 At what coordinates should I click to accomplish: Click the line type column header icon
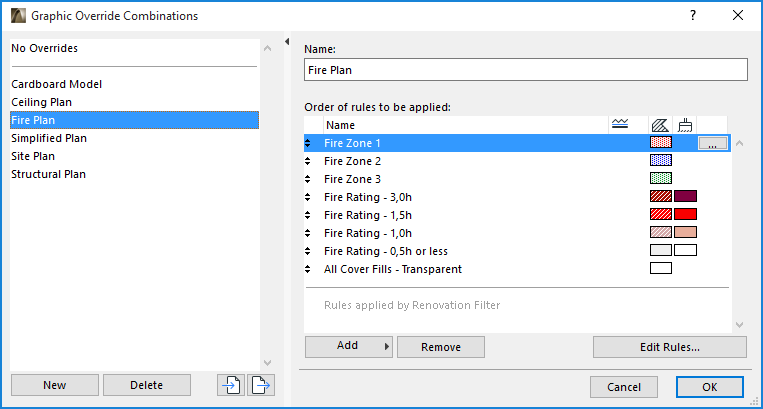[620, 125]
